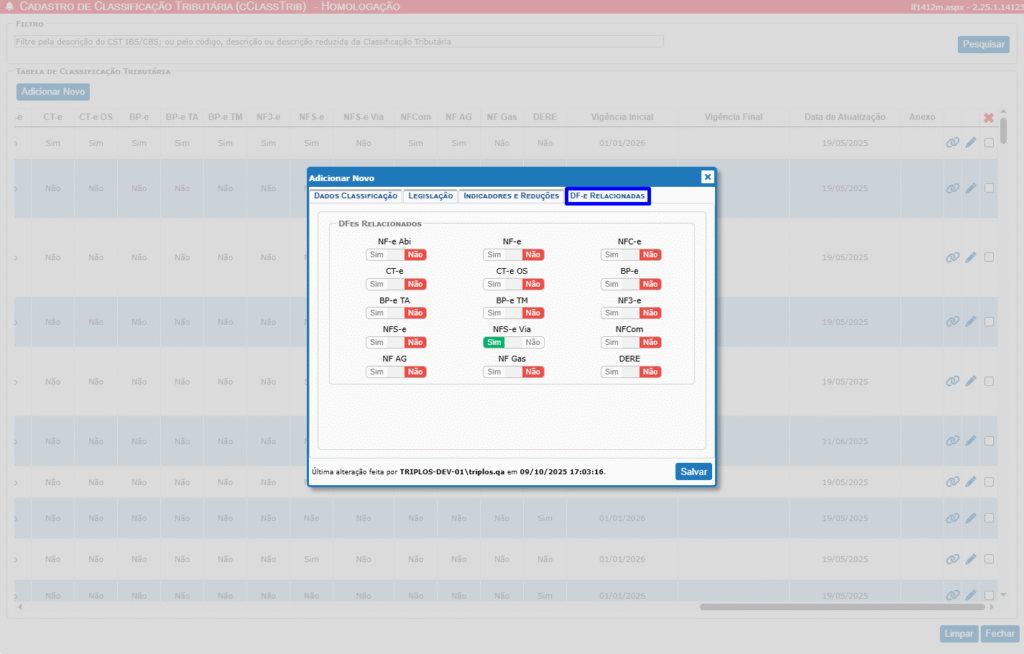The height and width of the screenshot is (654, 1024).
Task: Click the red X delete icon in table header
Action: (988, 118)
